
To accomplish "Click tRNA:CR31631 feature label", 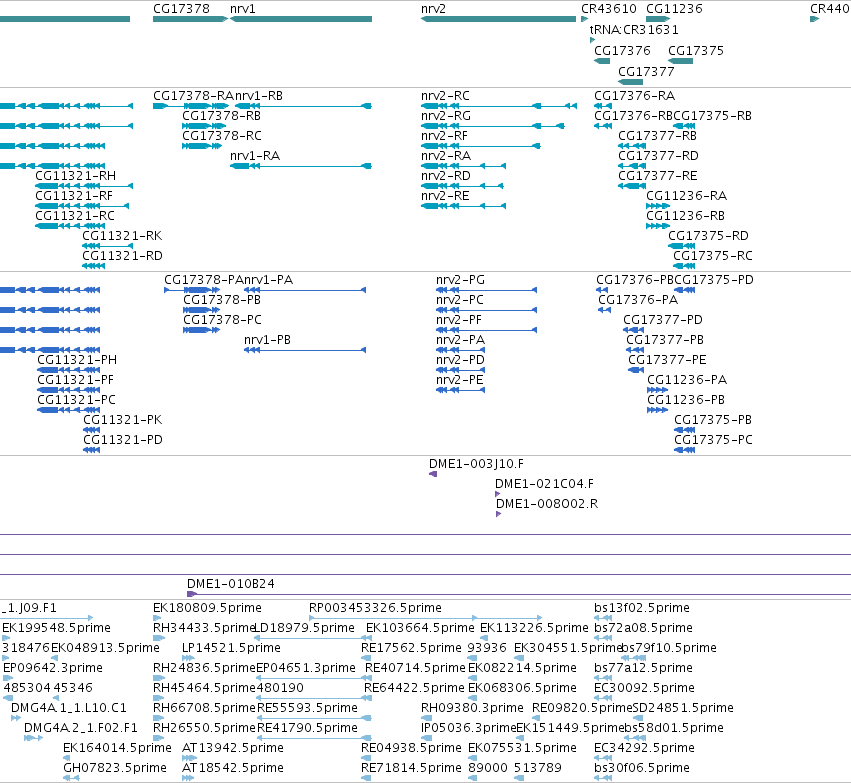I will [x=634, y=29].
